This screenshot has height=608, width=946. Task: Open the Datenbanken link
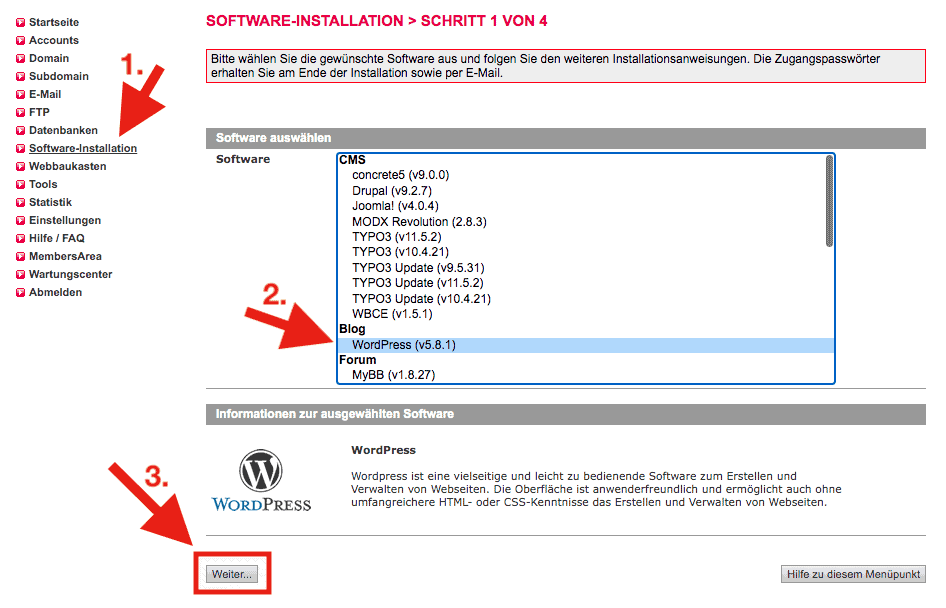click(x=63, y=130)
